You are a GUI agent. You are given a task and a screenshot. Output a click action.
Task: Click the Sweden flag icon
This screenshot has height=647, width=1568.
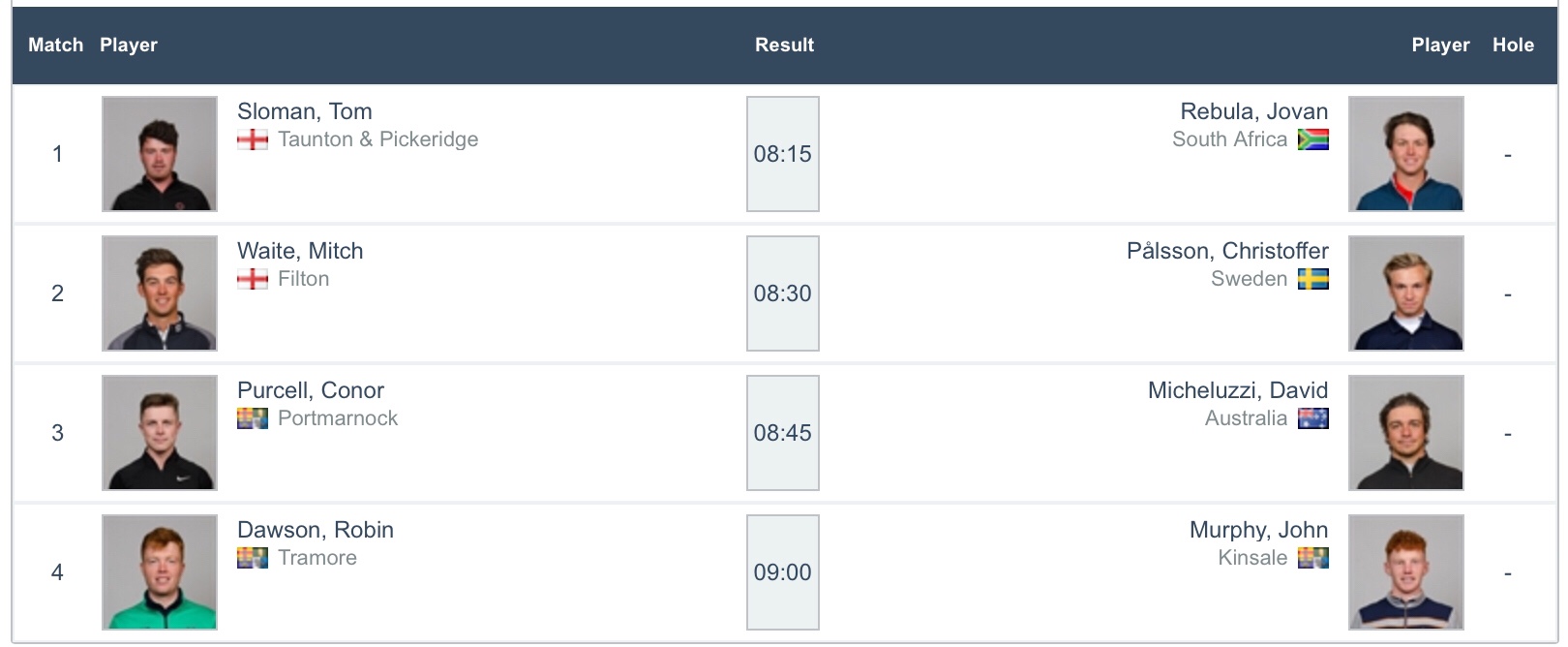pyautogui.click(x=1312, y=279)
